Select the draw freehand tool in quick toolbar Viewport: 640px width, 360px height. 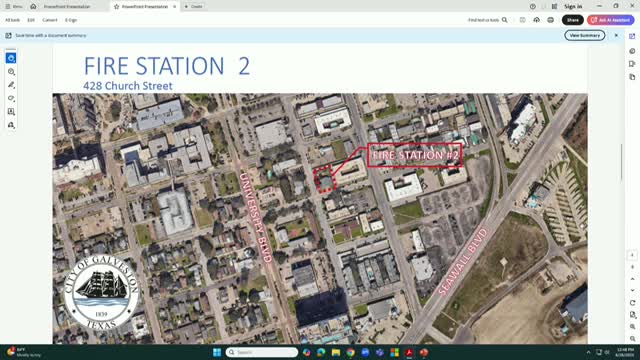coord(11,98)
